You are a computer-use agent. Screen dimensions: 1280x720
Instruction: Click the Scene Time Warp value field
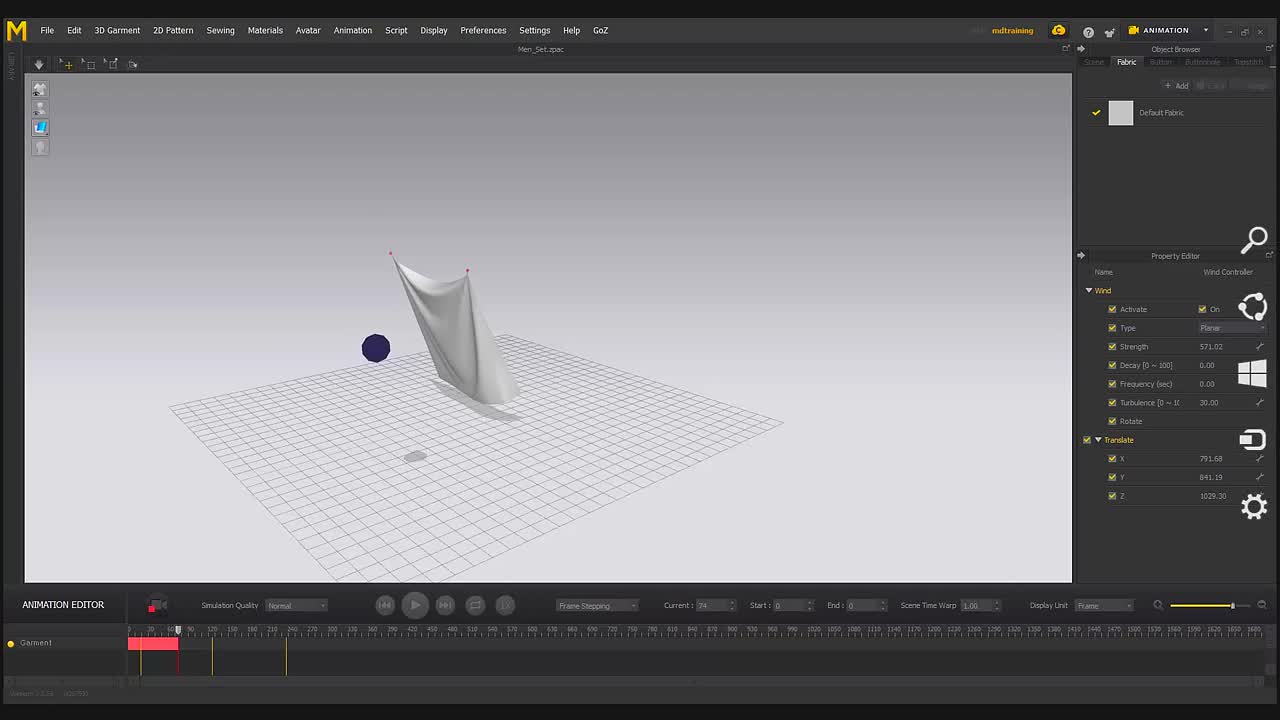980,605
